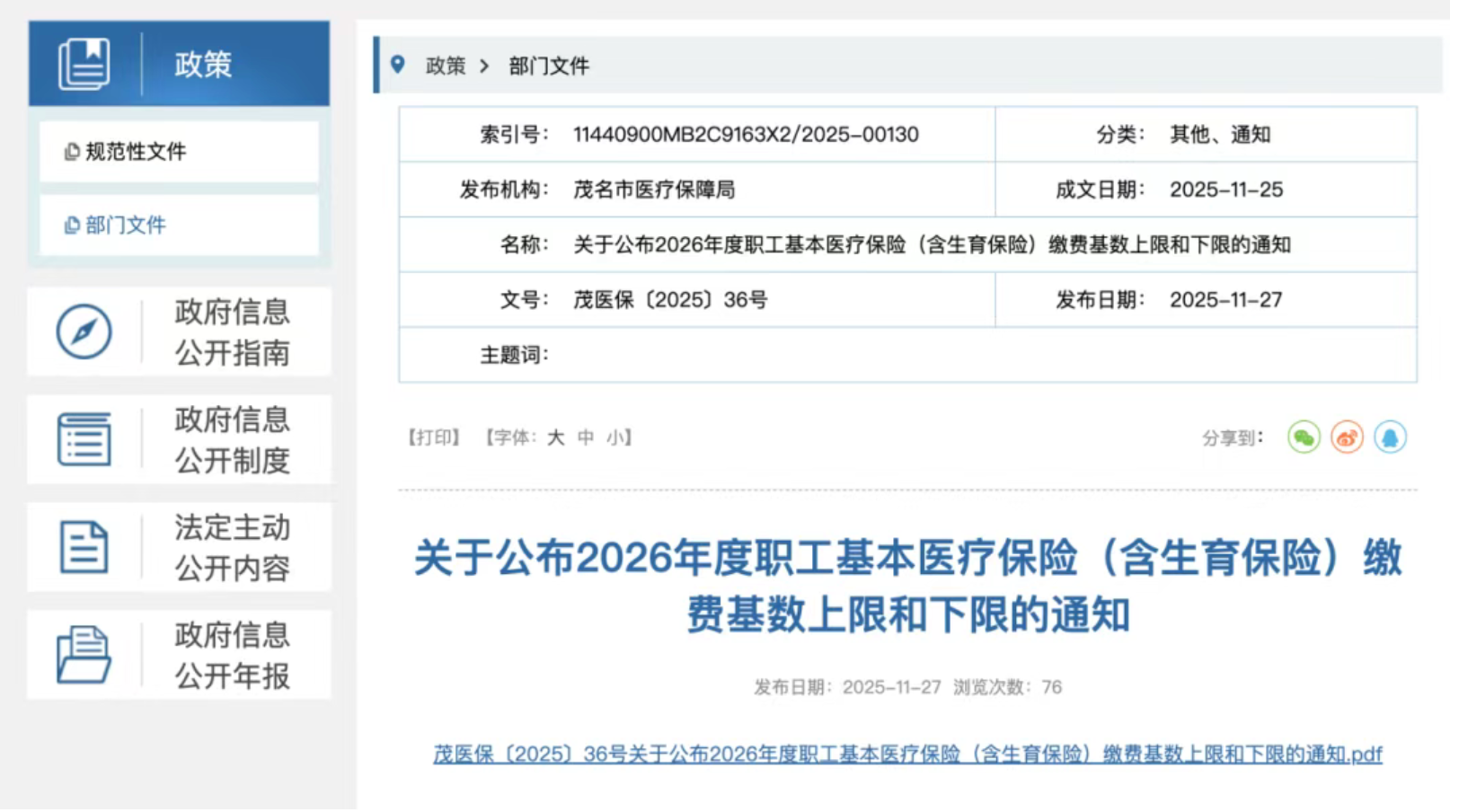Set font size to 中
The height and width of the screenshot is (812, 1459).
click(x=586, y=438)
